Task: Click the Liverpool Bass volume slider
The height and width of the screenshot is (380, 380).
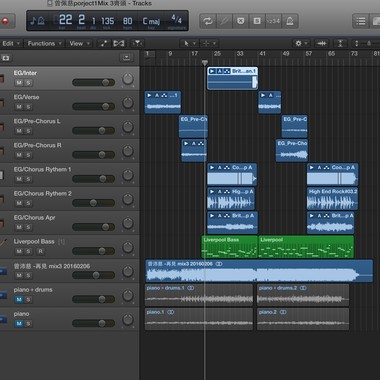Action: [93, 251]
